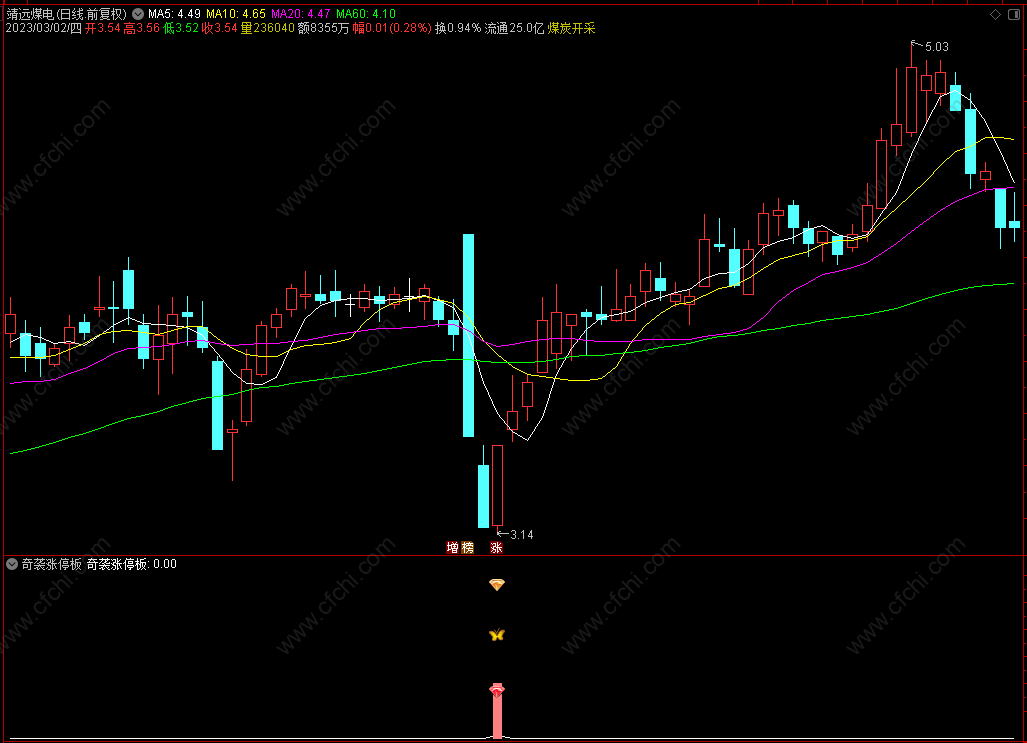Click the change value 幅0.01(0.28%)
Viewport: 1027px width, 743px height.
[392, 28]
